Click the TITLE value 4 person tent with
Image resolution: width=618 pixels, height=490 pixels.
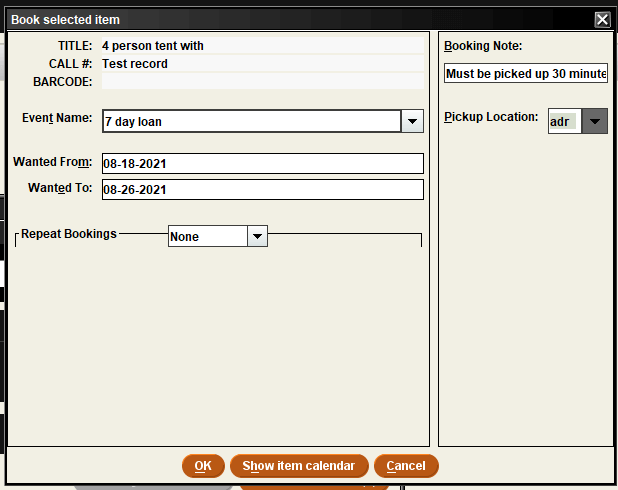[x=263, y=46]
